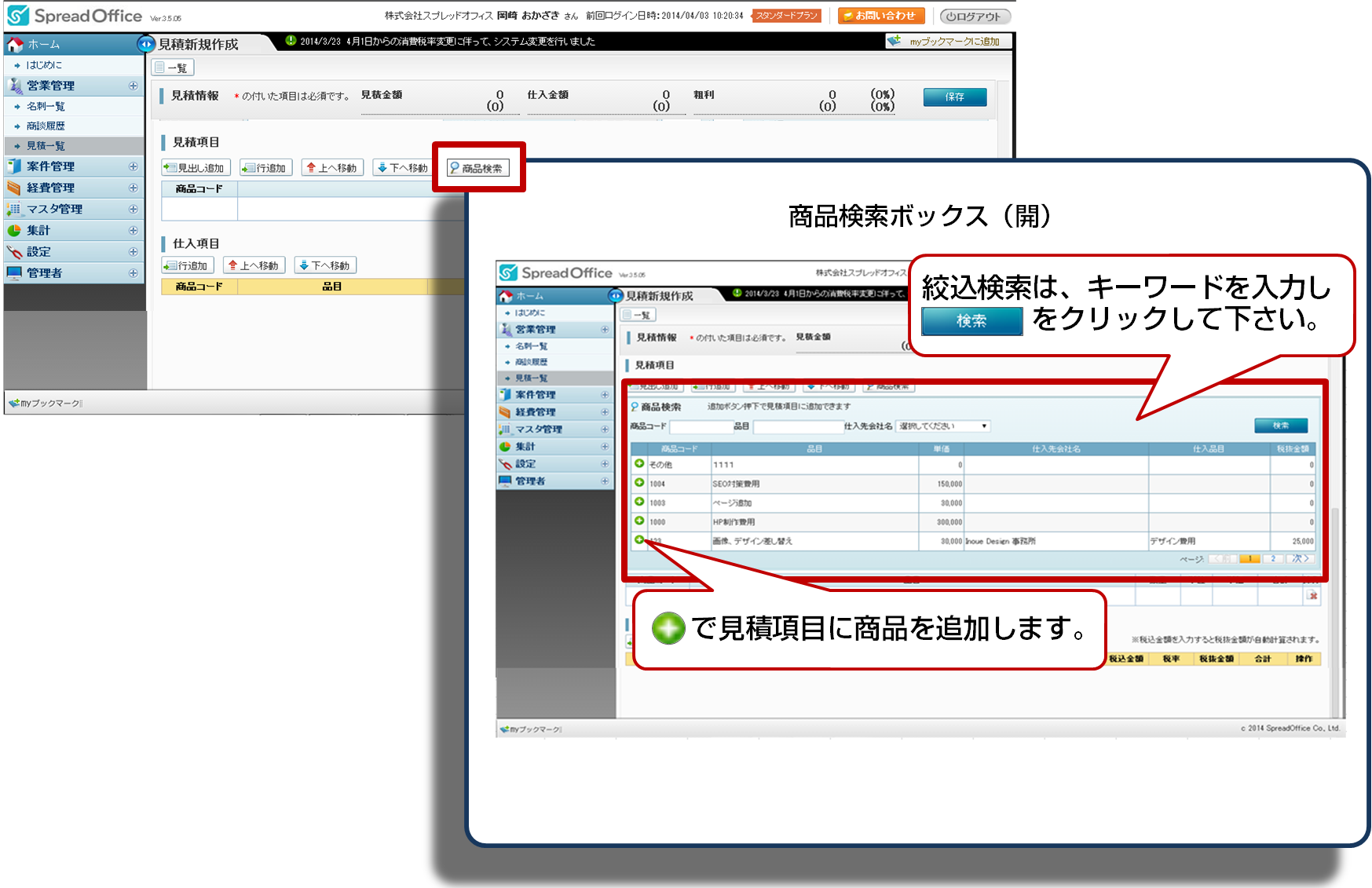Open 名刺一覧 in the back window sidebar
The height and width of the screenshot is (888, 1372).
[46, 106]
